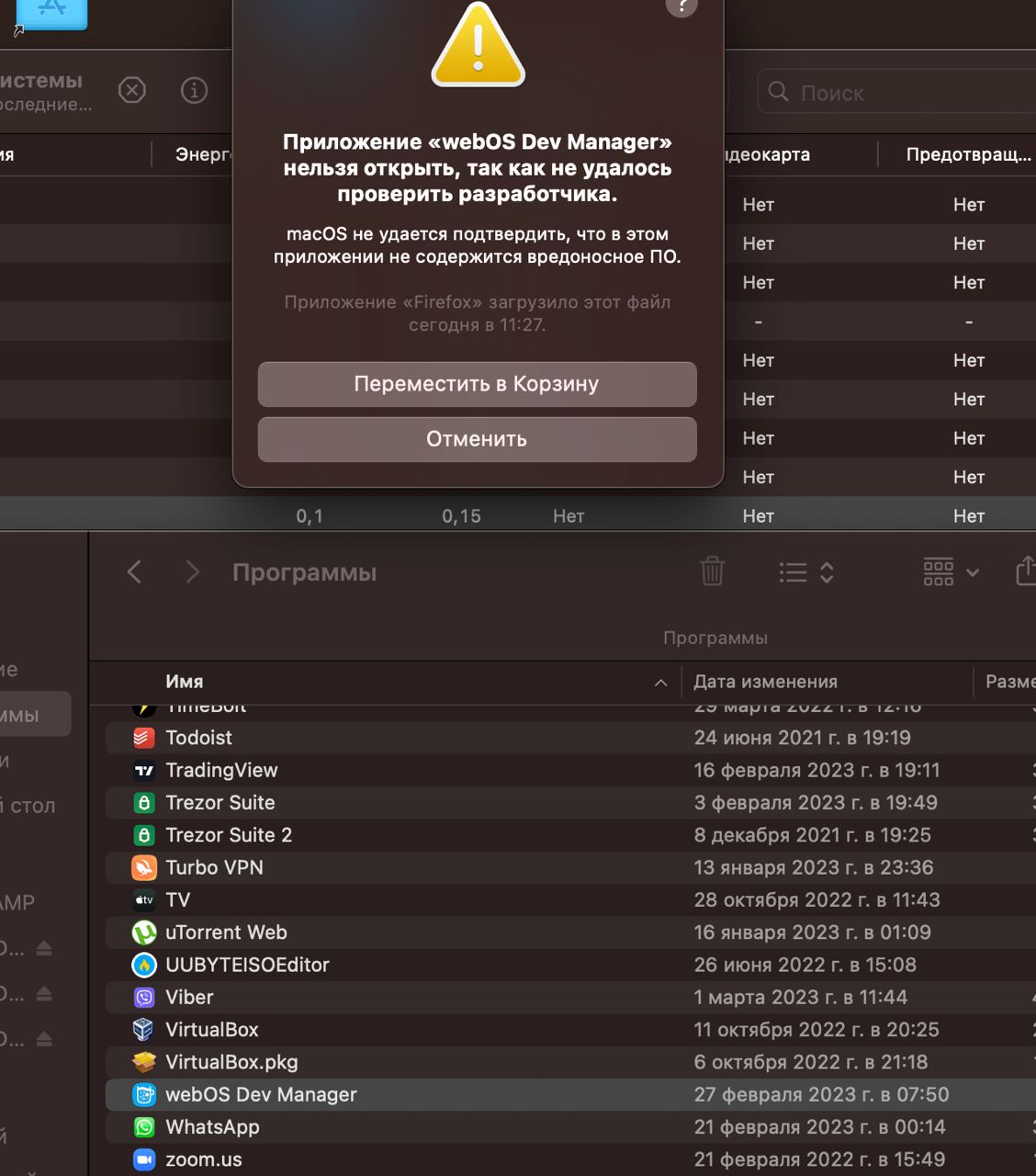Select the "UUBYTEISOEditor" file name
This screenshot has height=1176, width=1036.
pyautogui.click(x=247, y=965)
